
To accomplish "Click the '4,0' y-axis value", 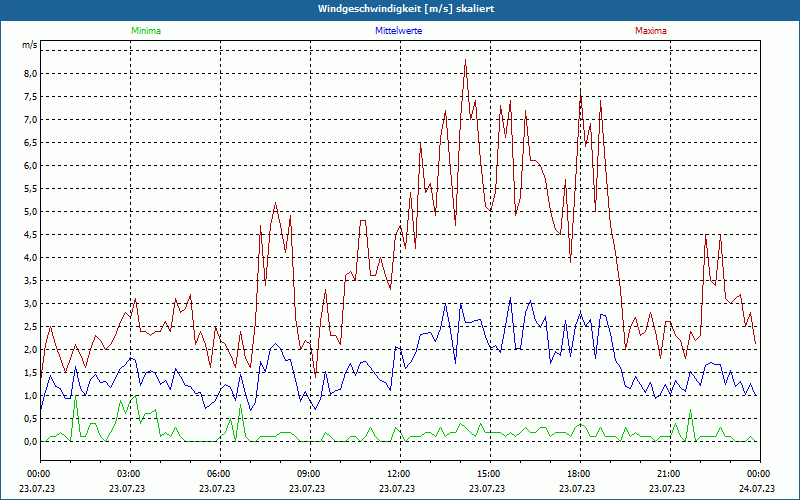I will [30, 257].
